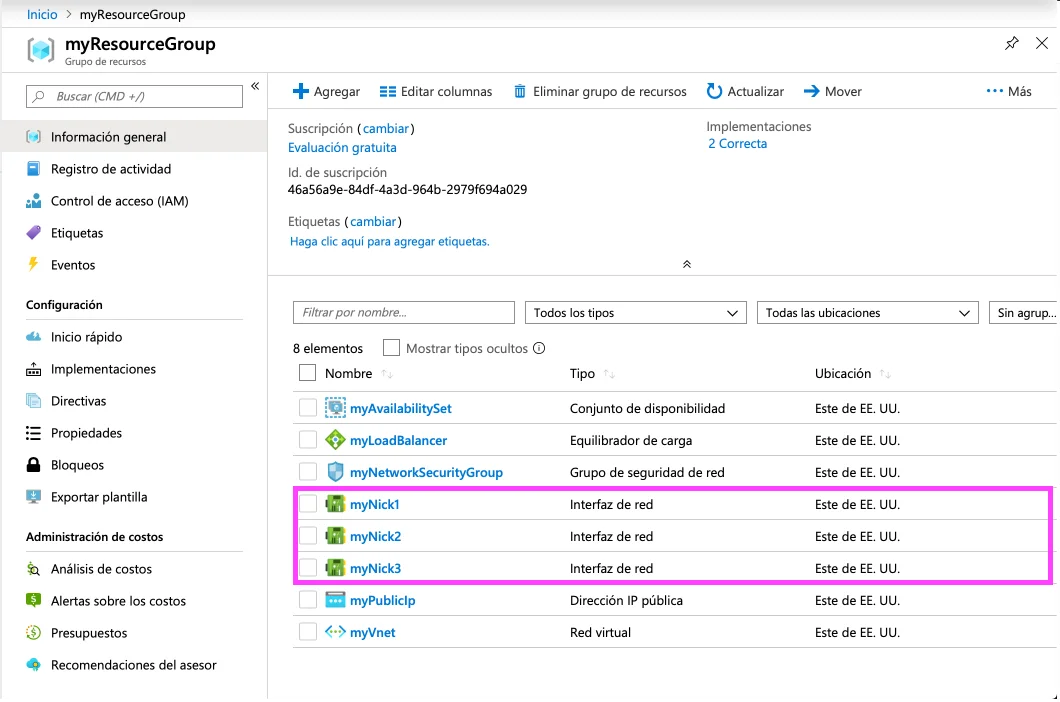
Task: Click the myNick2 network interface icon
Action: click(335, 536)
